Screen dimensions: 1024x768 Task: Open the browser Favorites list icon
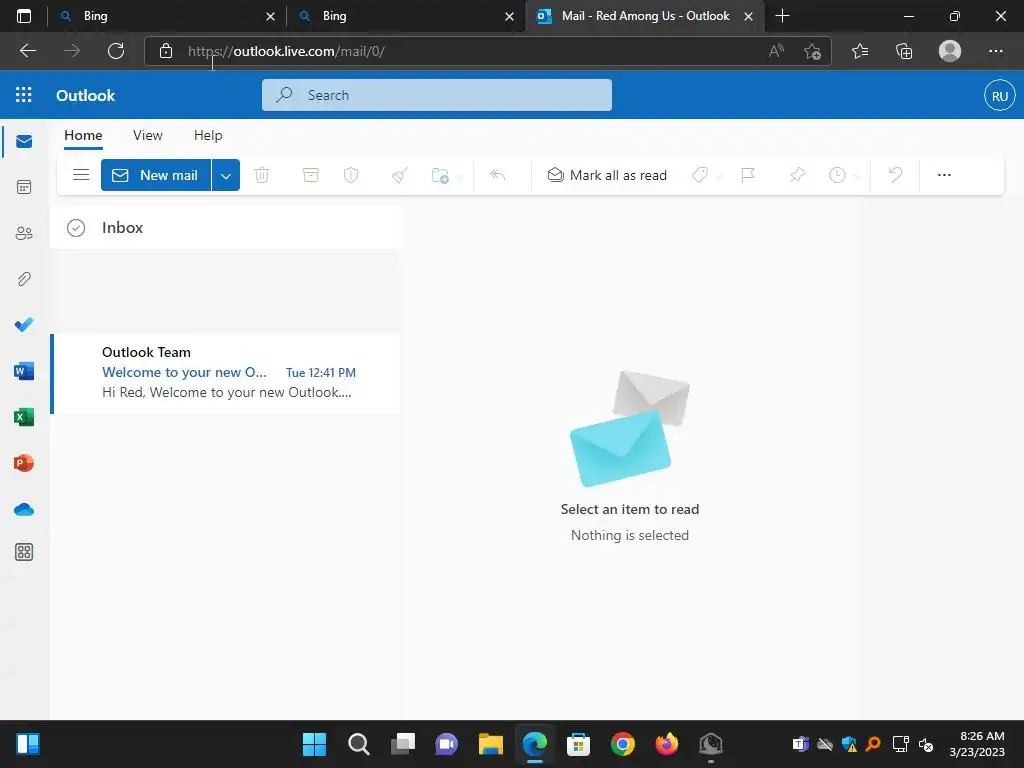(860, 51)
